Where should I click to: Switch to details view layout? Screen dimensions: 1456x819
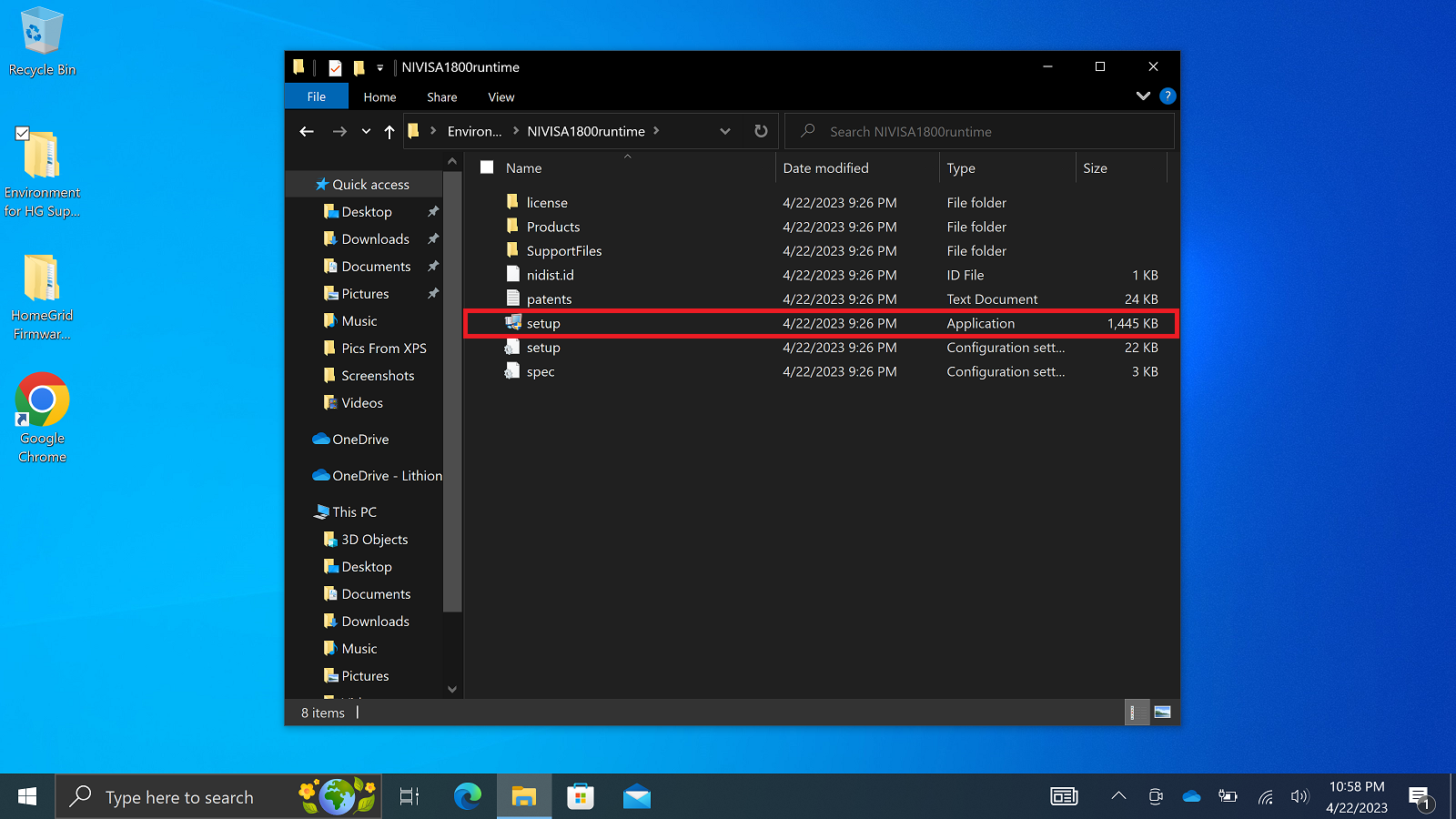(1137, 713)
